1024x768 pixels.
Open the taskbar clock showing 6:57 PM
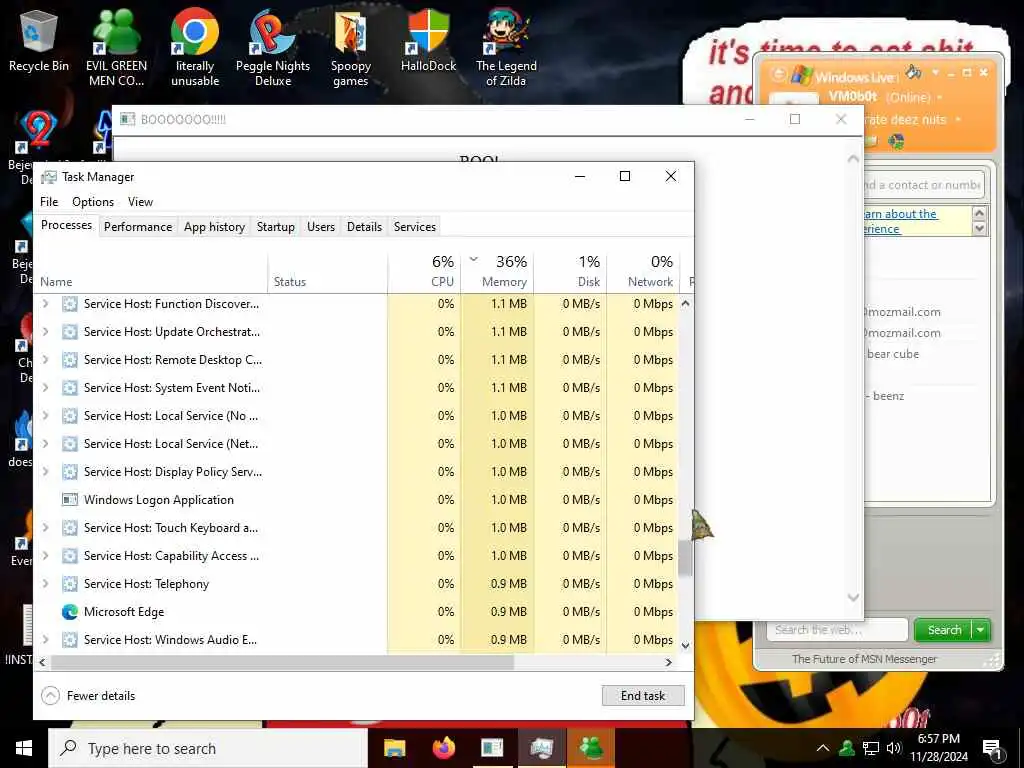[939, 748]
